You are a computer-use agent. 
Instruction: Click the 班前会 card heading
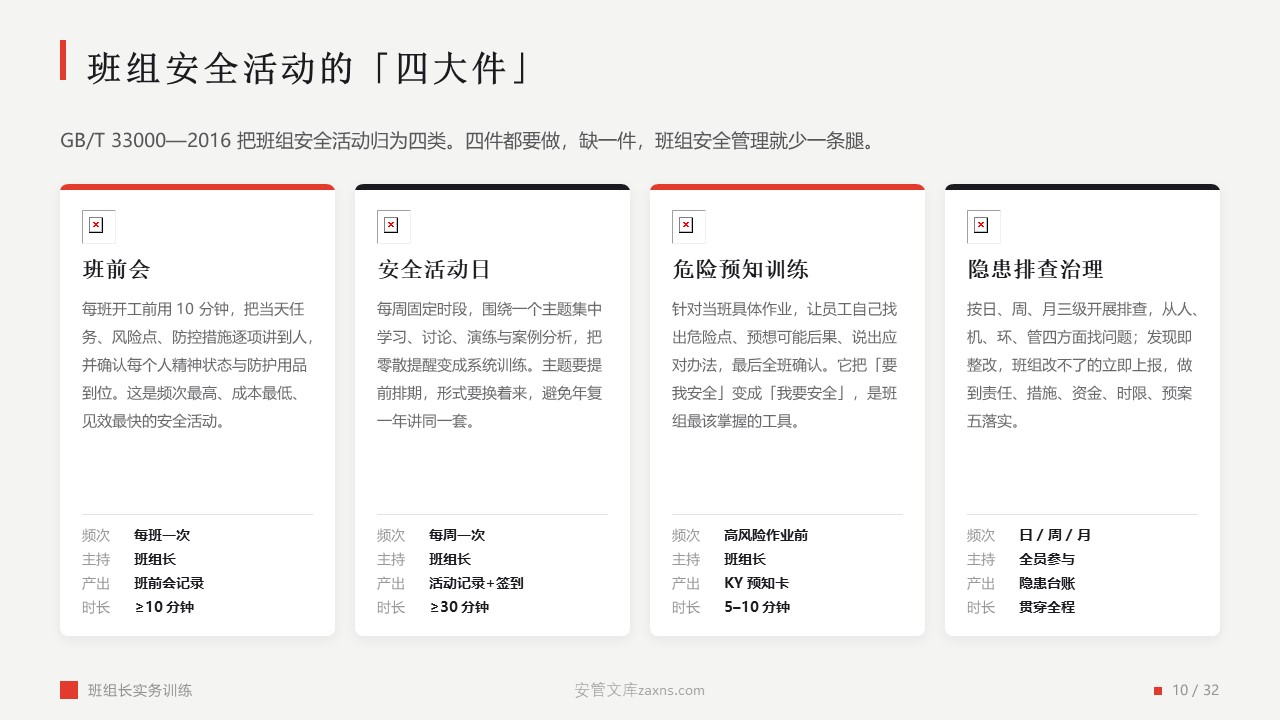(x=116, y=270)
